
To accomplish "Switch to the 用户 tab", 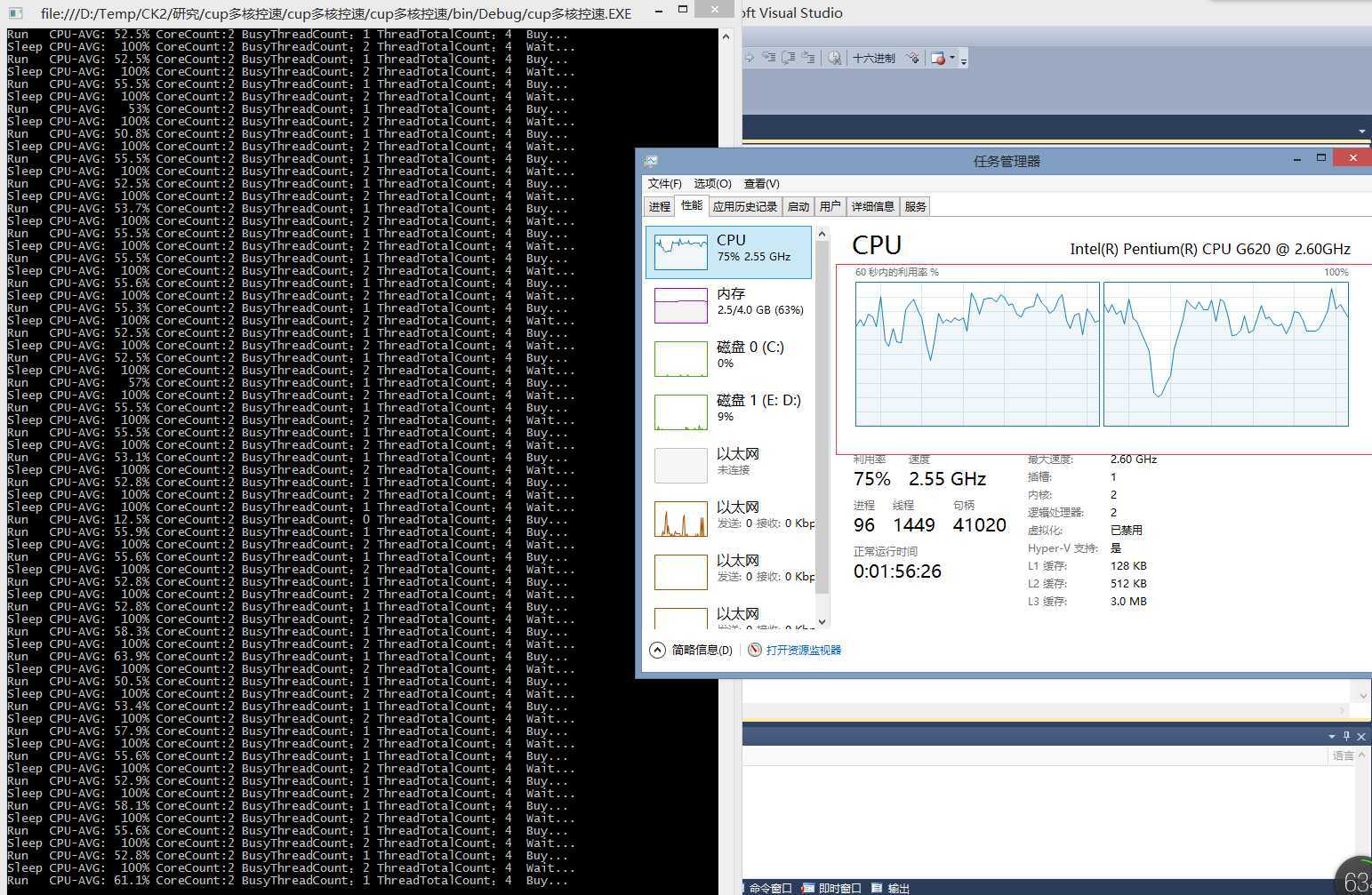I will pos(830,206).
